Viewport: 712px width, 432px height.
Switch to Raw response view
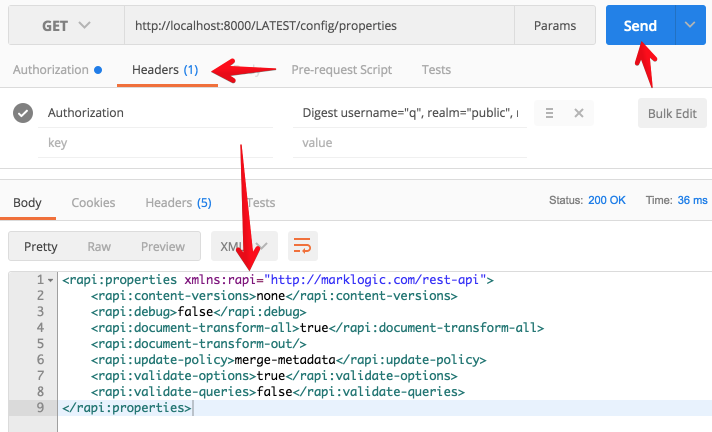(99, 246)
